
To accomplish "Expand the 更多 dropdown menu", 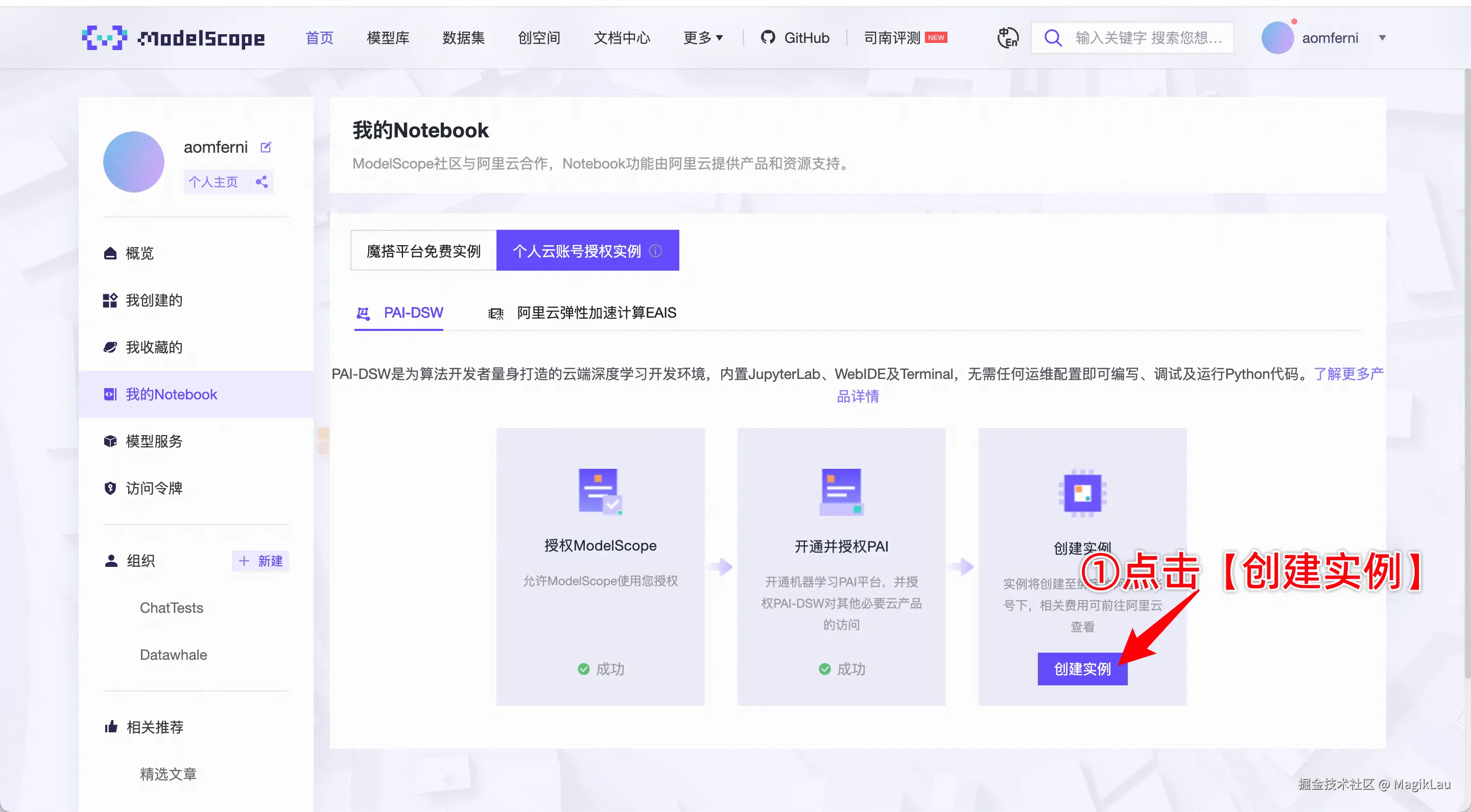I will click(703, 38).
